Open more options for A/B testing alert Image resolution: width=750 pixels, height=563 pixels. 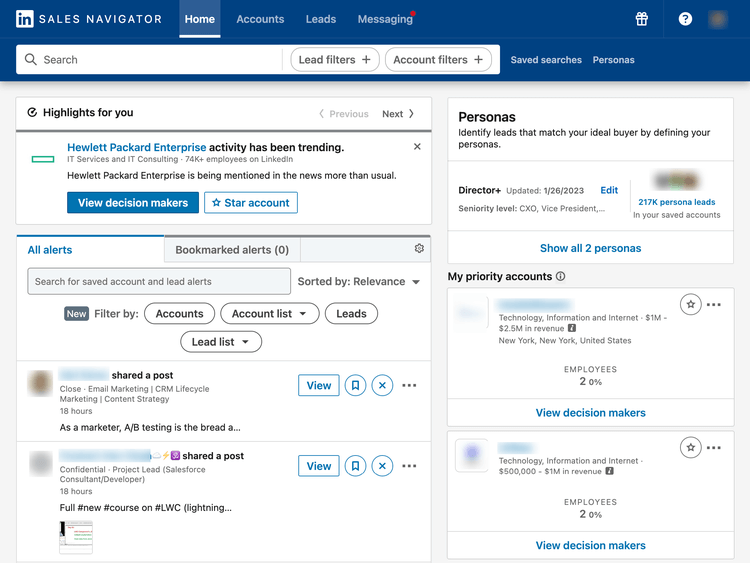click(x=409, y=385)
